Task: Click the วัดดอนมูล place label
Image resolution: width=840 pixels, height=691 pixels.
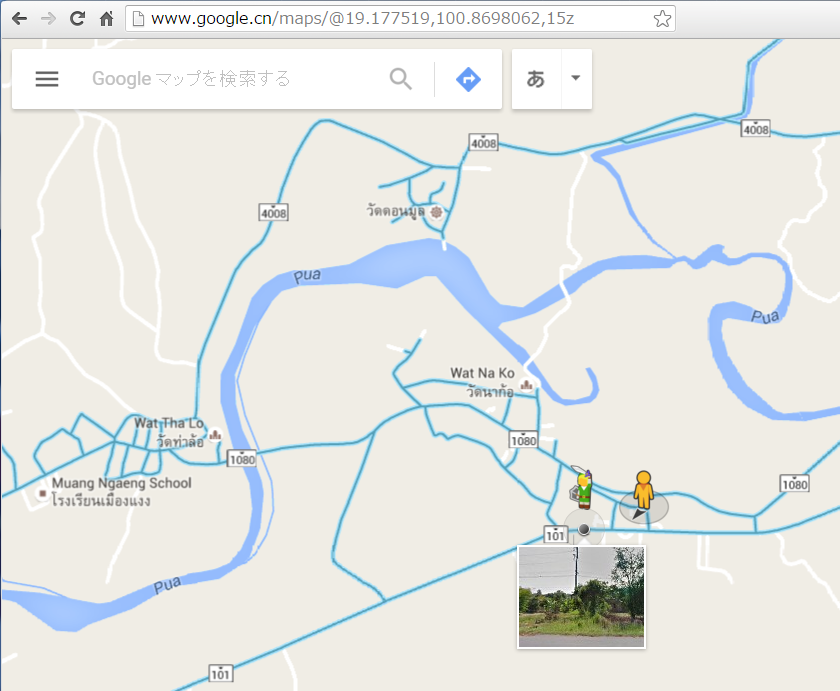Action: click(395, 211)
